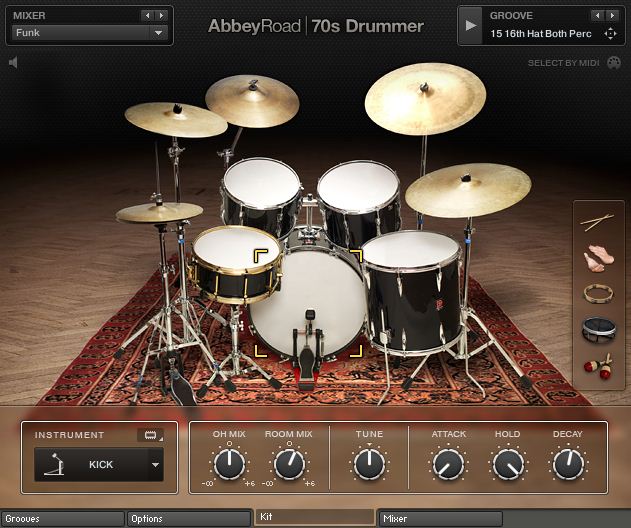
Task: Select the snare drum icon in side panel
Action: tap(599, 329)
